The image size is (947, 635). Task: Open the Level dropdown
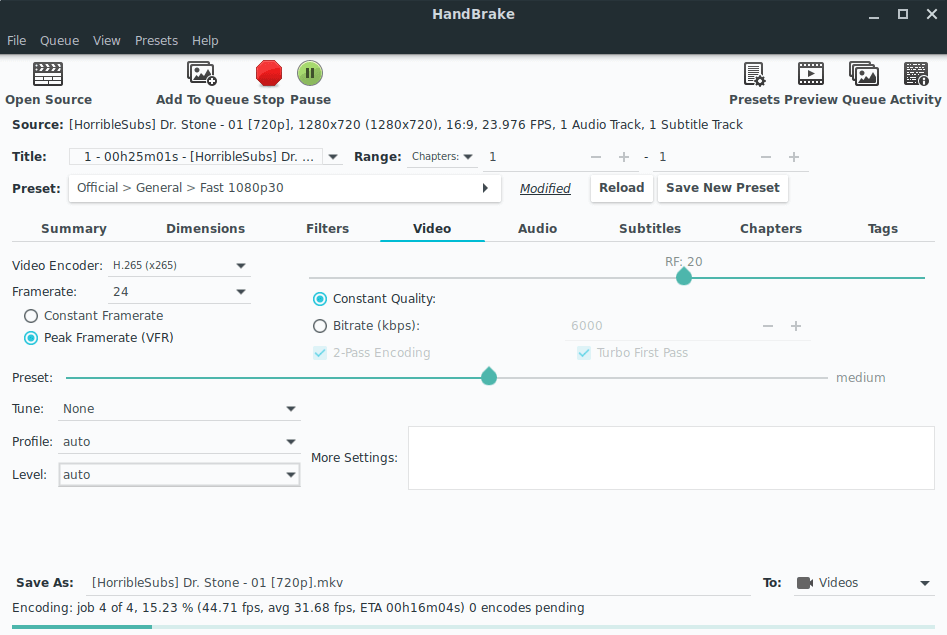click(x=179, y=475)
